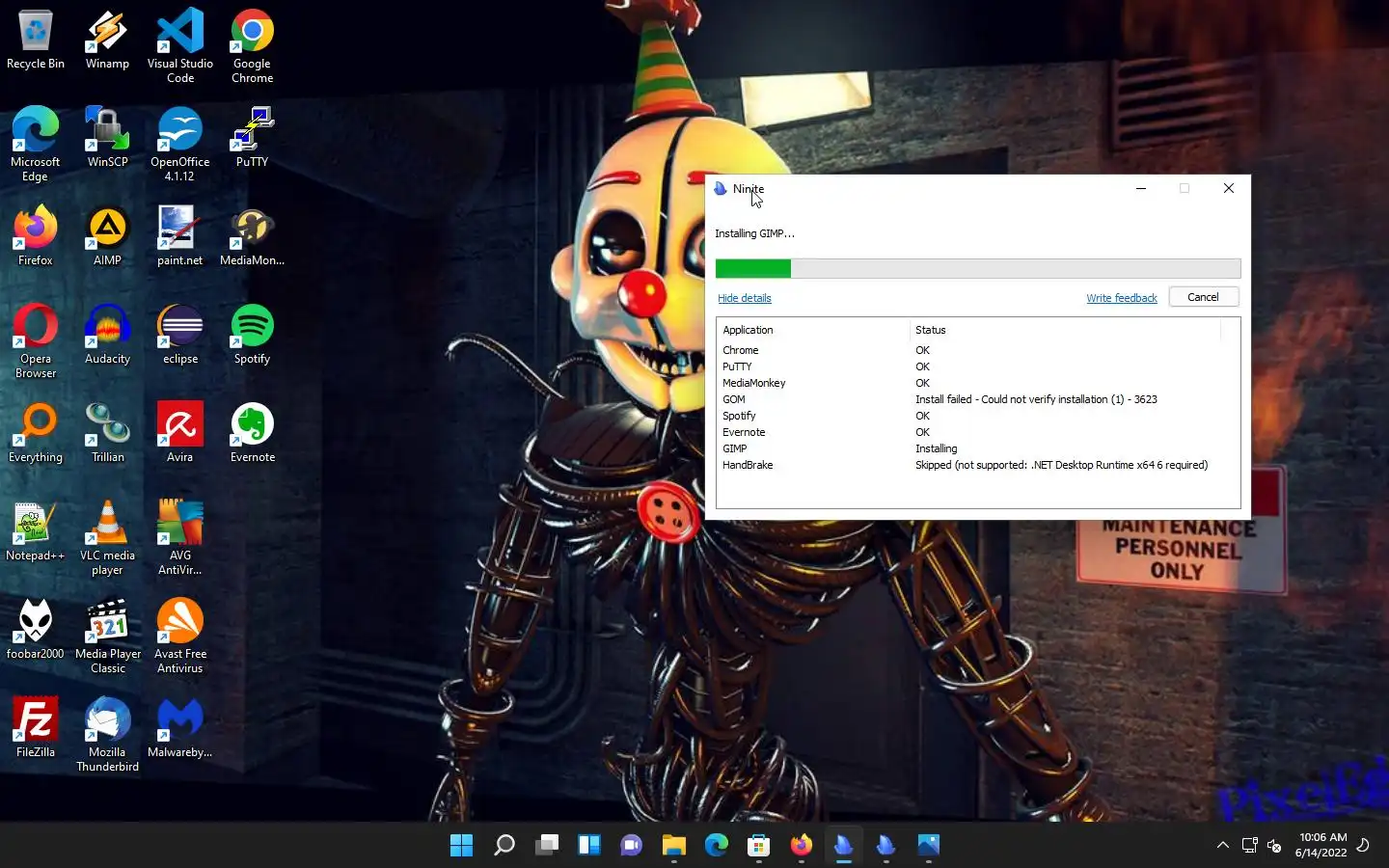Screen dimensions: 1389x868
Task: Select the Firefox desktop icon
Action: 36,235
